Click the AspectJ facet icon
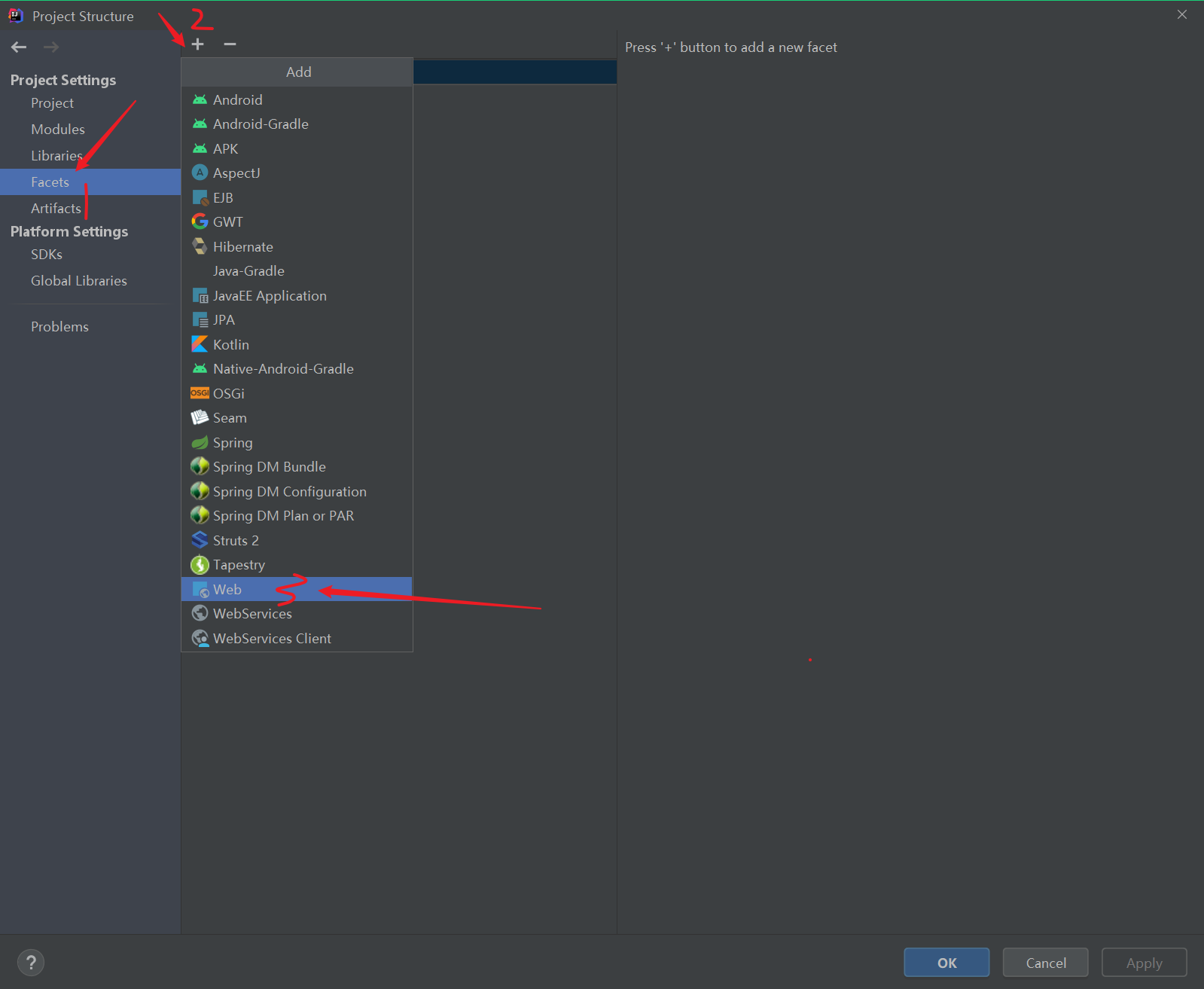The height and width of the screenshot is (989, 1204). coord(200,172)
